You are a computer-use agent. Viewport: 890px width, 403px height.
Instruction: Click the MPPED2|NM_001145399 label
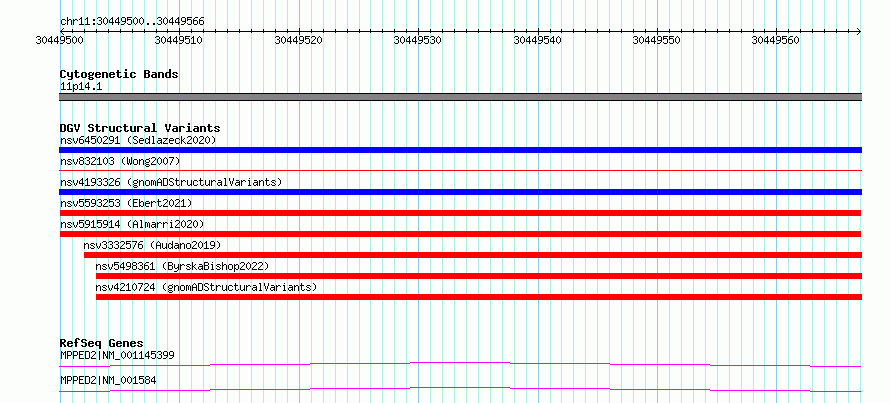117,355
